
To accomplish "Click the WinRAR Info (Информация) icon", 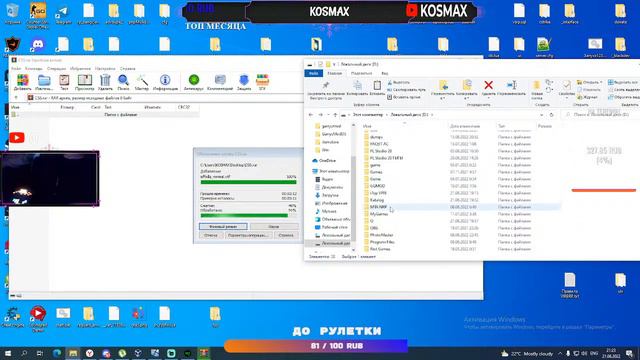I will coord(165,80).
